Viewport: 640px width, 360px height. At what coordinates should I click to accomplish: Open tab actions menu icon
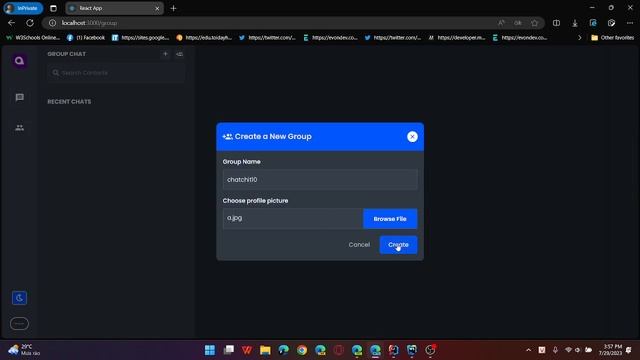click(x=53, y=8)
